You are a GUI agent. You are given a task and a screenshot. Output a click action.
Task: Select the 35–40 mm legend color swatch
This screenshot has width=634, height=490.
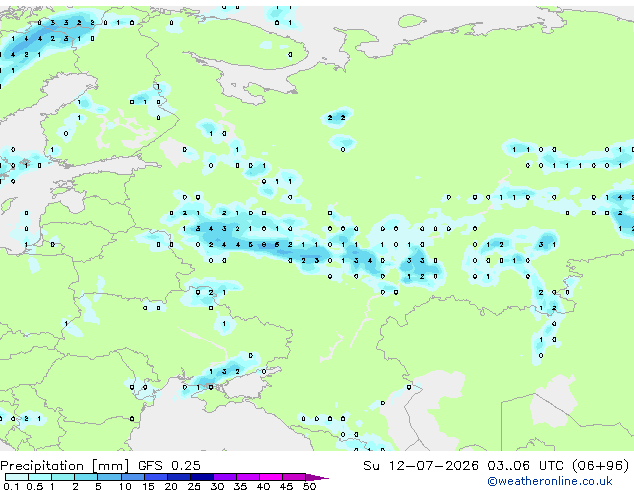pyautogui.click(x=248, y=477)
